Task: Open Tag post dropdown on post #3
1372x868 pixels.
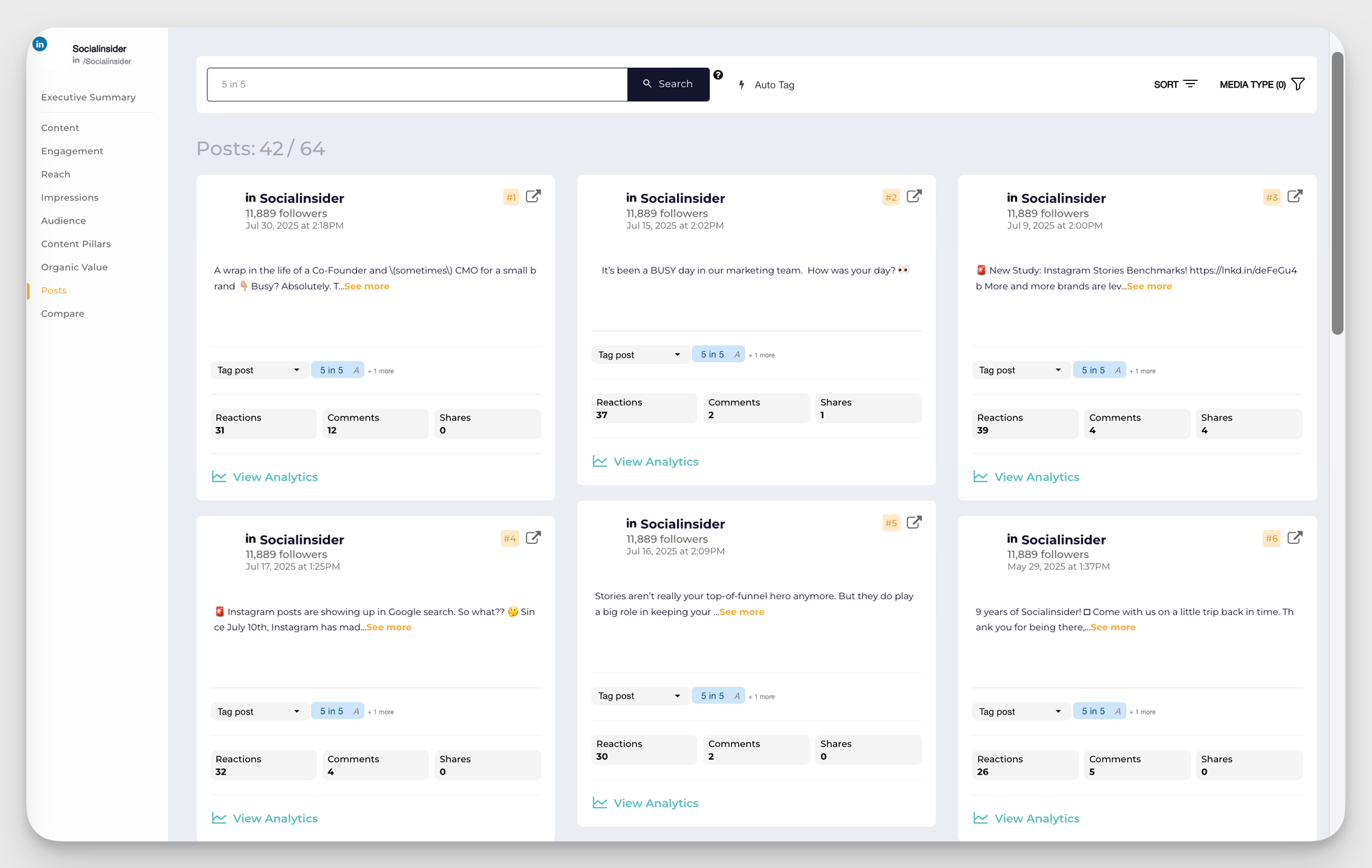Action: coord(1020,370)
